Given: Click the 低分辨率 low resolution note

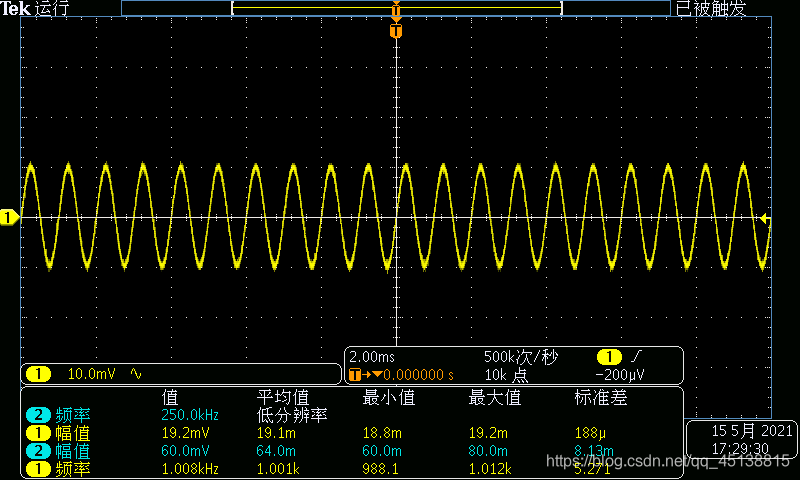Looking at the screenshot, I should click(x=292, y=415).
